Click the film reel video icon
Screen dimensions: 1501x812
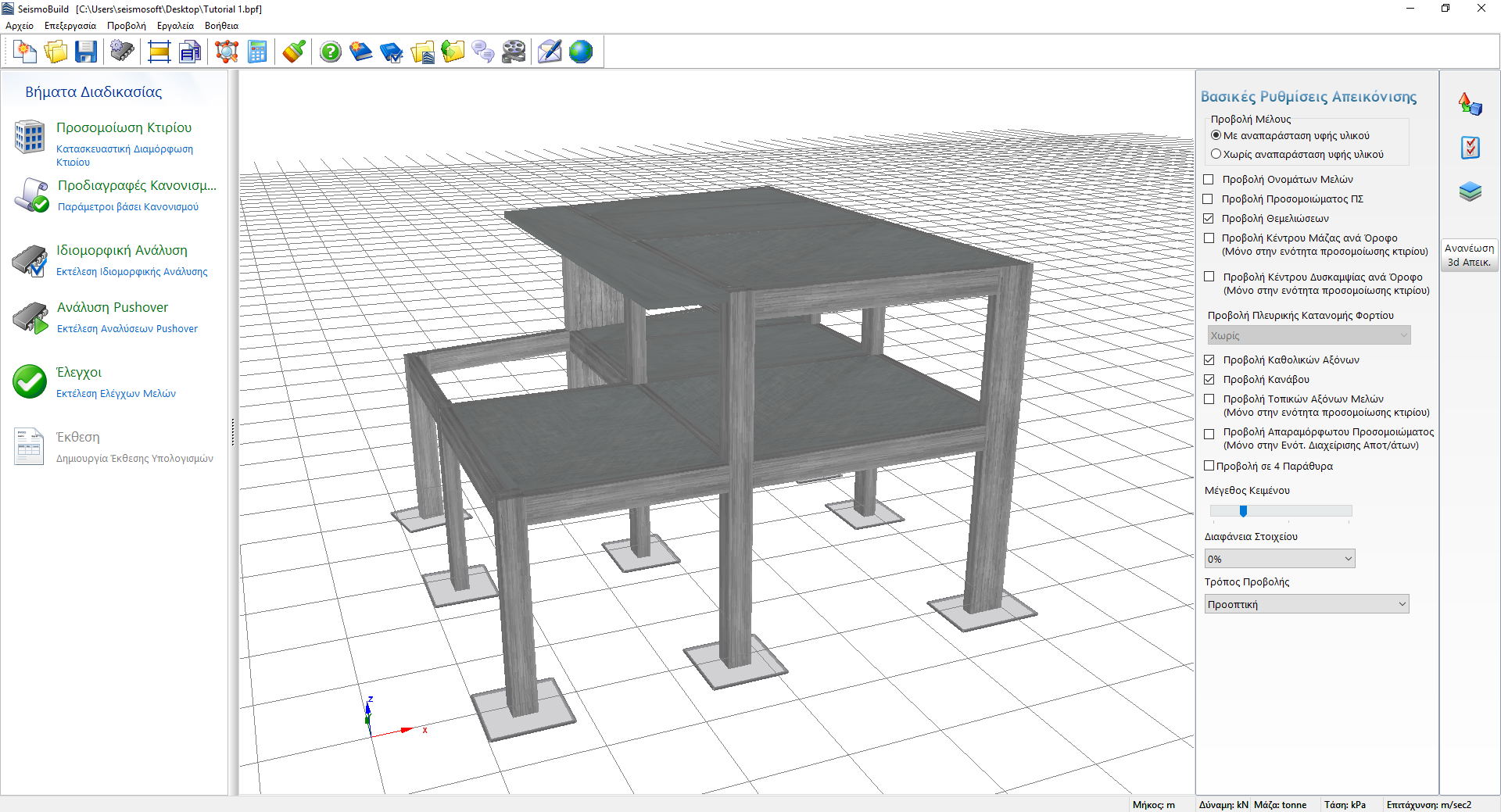click(514, 52)
